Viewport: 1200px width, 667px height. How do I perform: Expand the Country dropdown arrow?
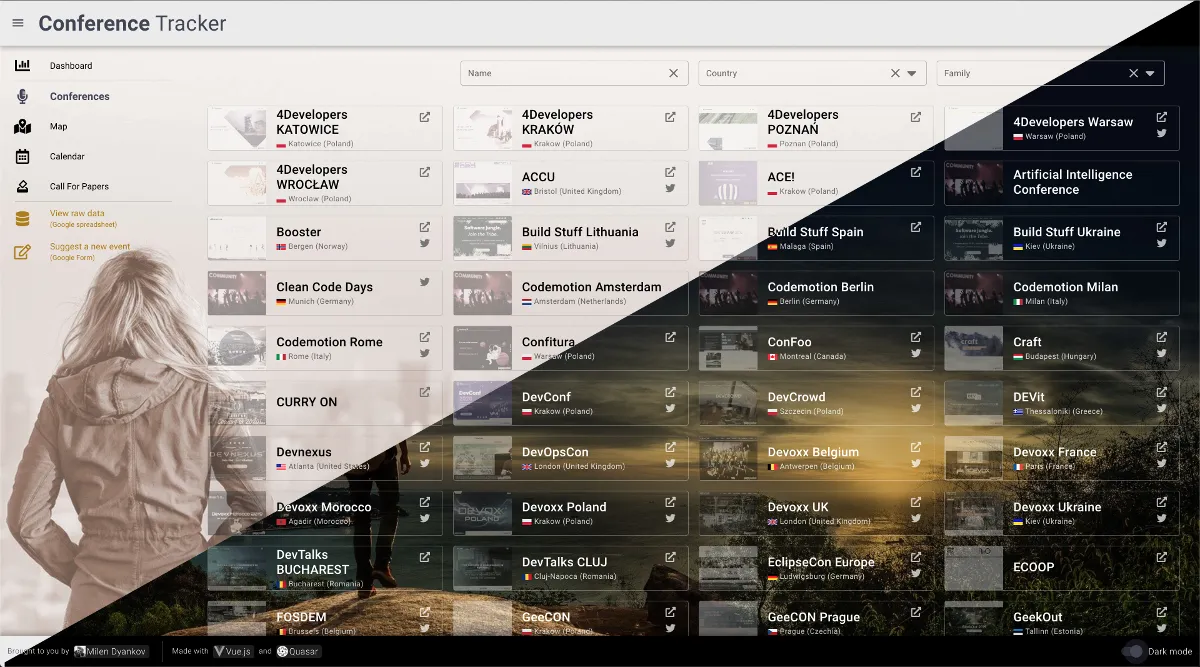(x=911, y=73)
